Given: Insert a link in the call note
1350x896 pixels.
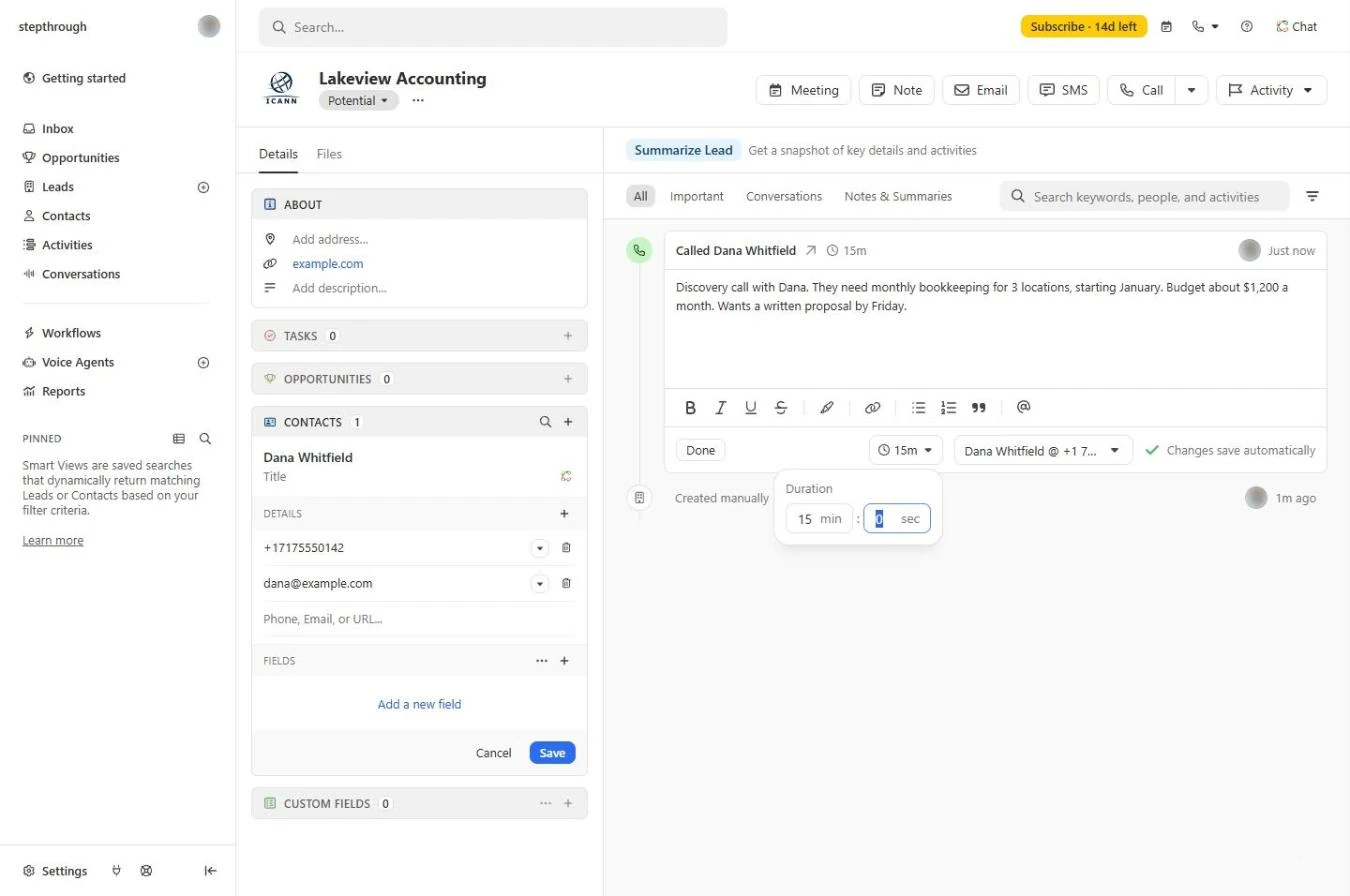Looking at the screenshot, I should pyautogui.click(x=872, y=408).
